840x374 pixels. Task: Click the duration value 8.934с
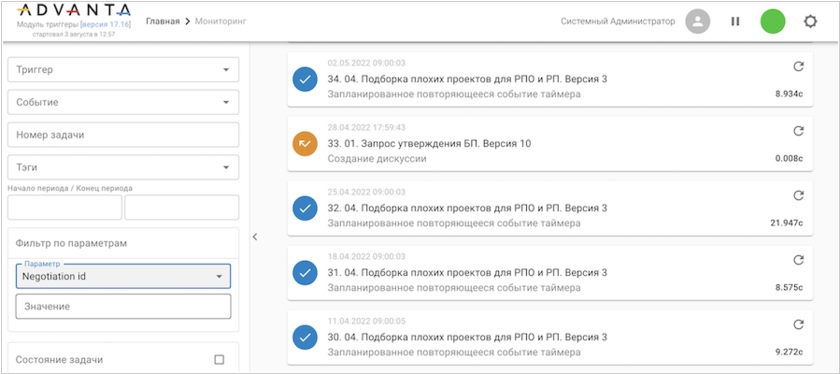coord(789,94)
